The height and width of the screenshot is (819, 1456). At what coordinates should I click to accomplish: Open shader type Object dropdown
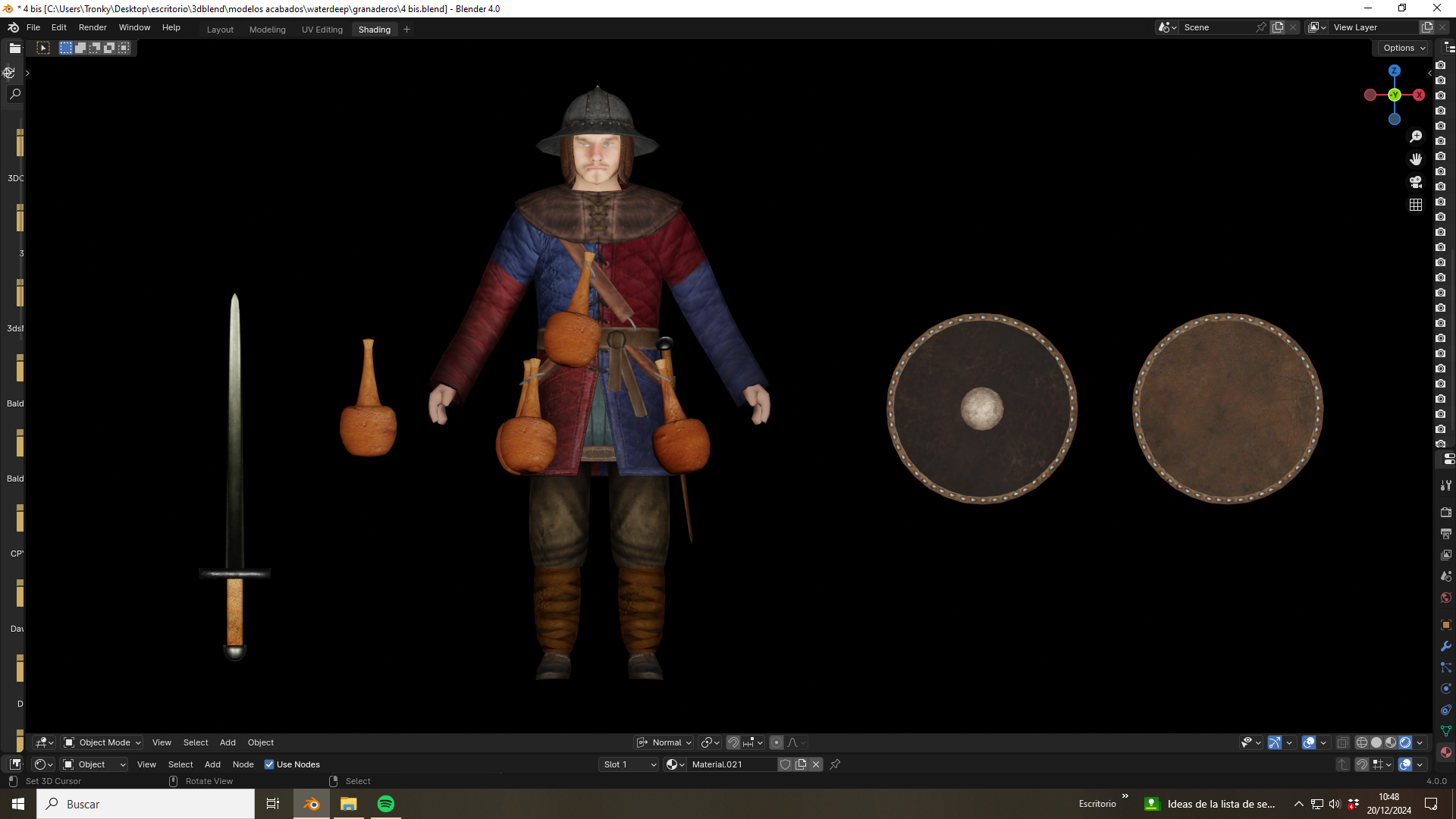(94, 764)
